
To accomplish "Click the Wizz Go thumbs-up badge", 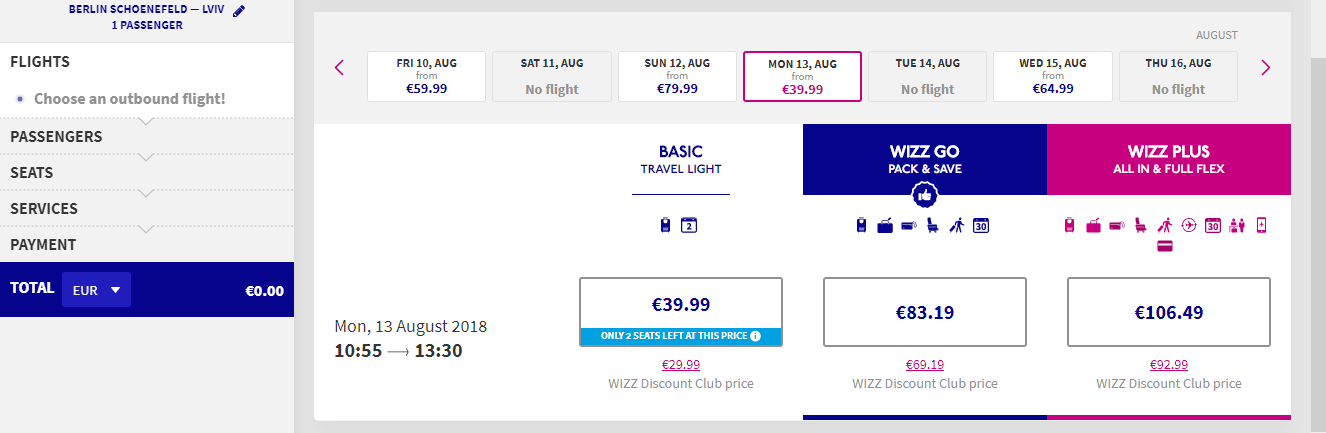I will tap(925, 194).
